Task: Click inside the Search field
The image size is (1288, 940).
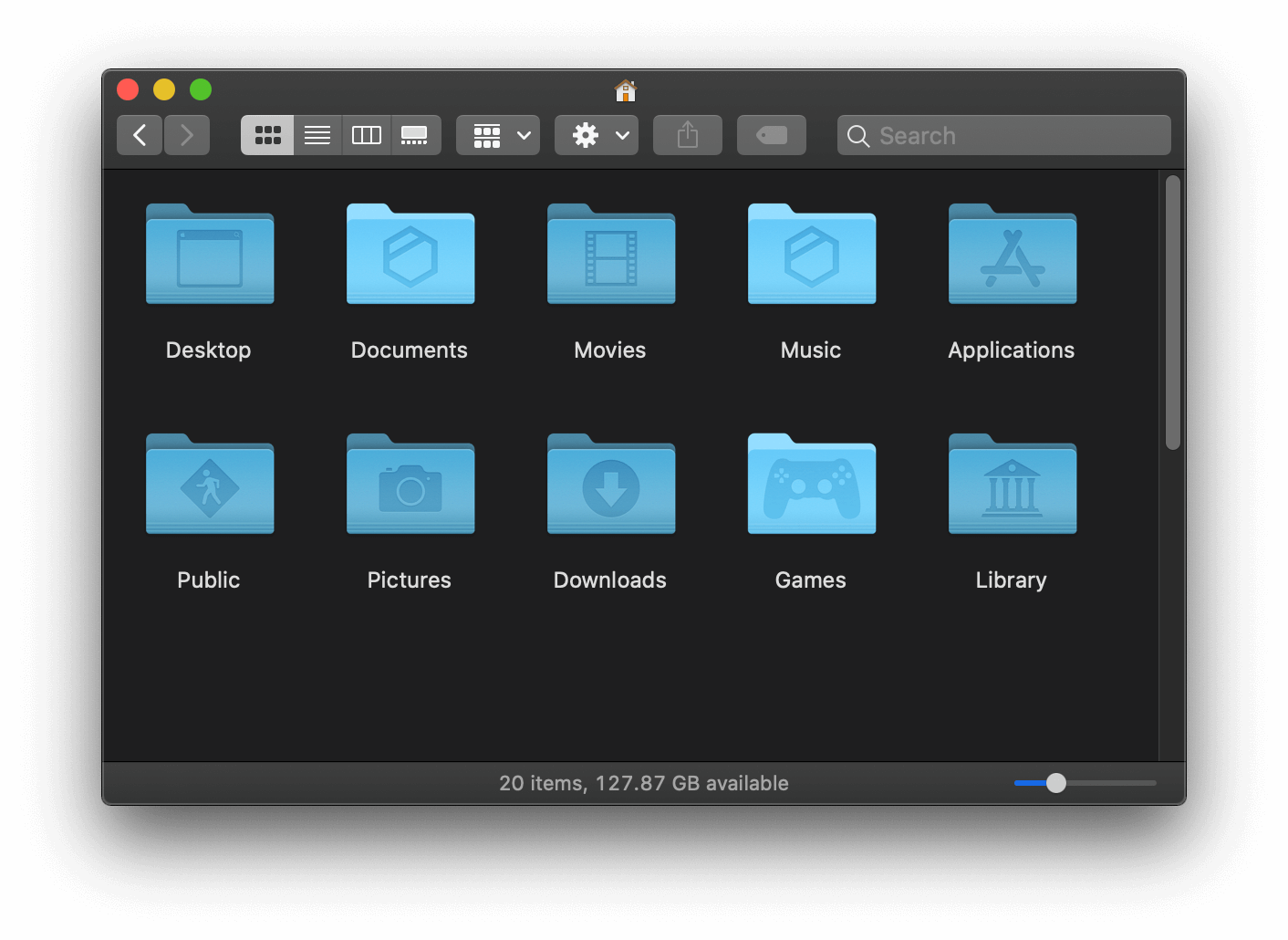Action: pos(1003,134)
